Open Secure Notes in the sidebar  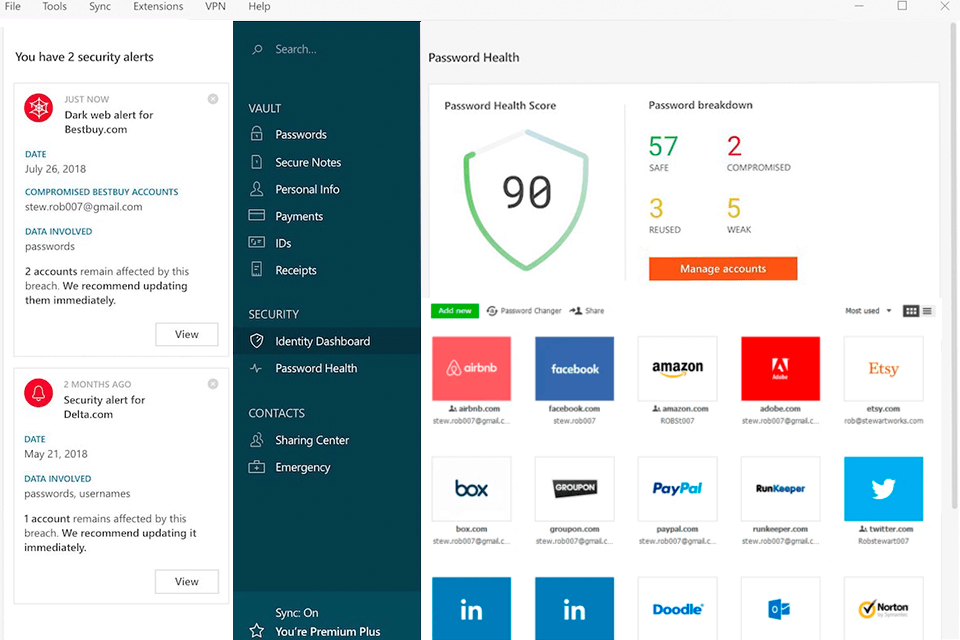point(307,162)
